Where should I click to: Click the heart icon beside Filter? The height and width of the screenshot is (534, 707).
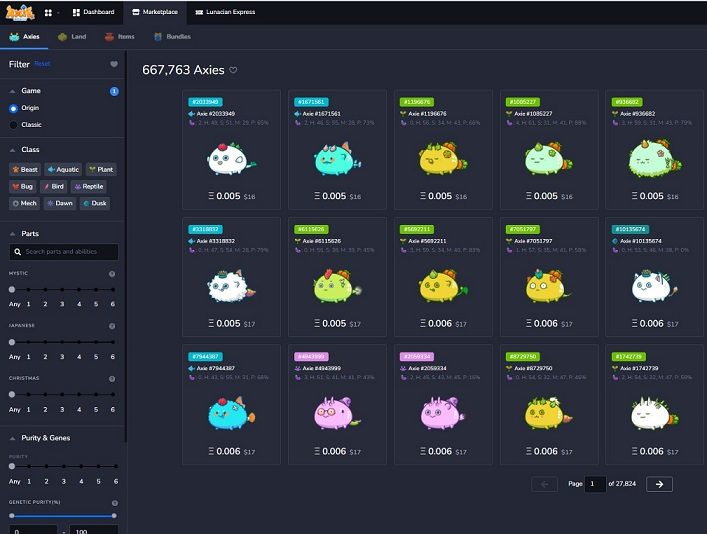[x=114, y=64]
